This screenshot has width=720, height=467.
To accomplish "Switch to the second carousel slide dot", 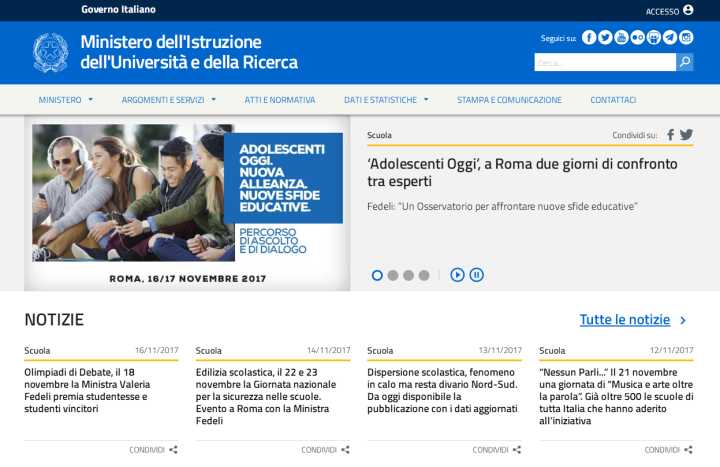I will tap(393, 275).
